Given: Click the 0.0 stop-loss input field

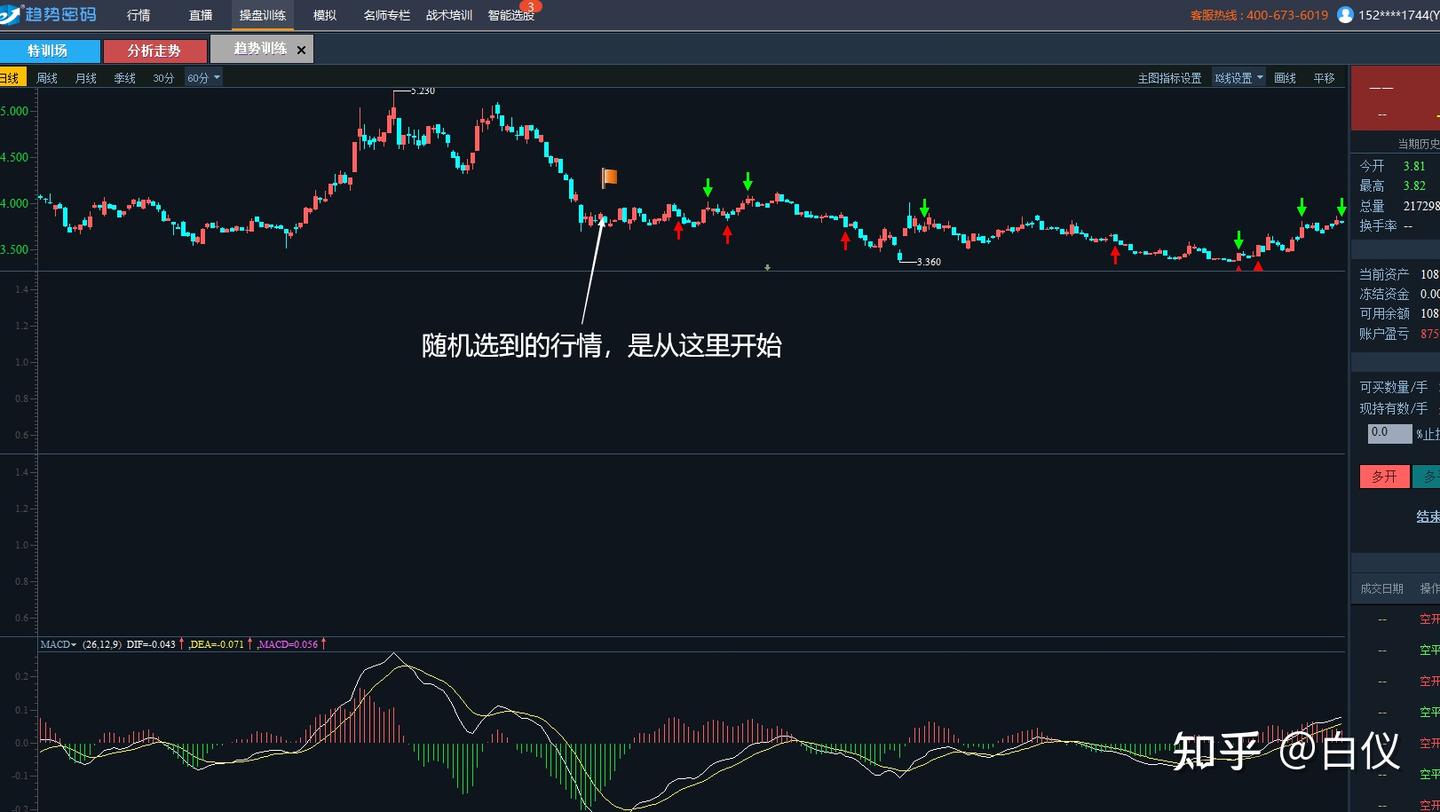Looking at the screenshot, I should pos(1390,433).
